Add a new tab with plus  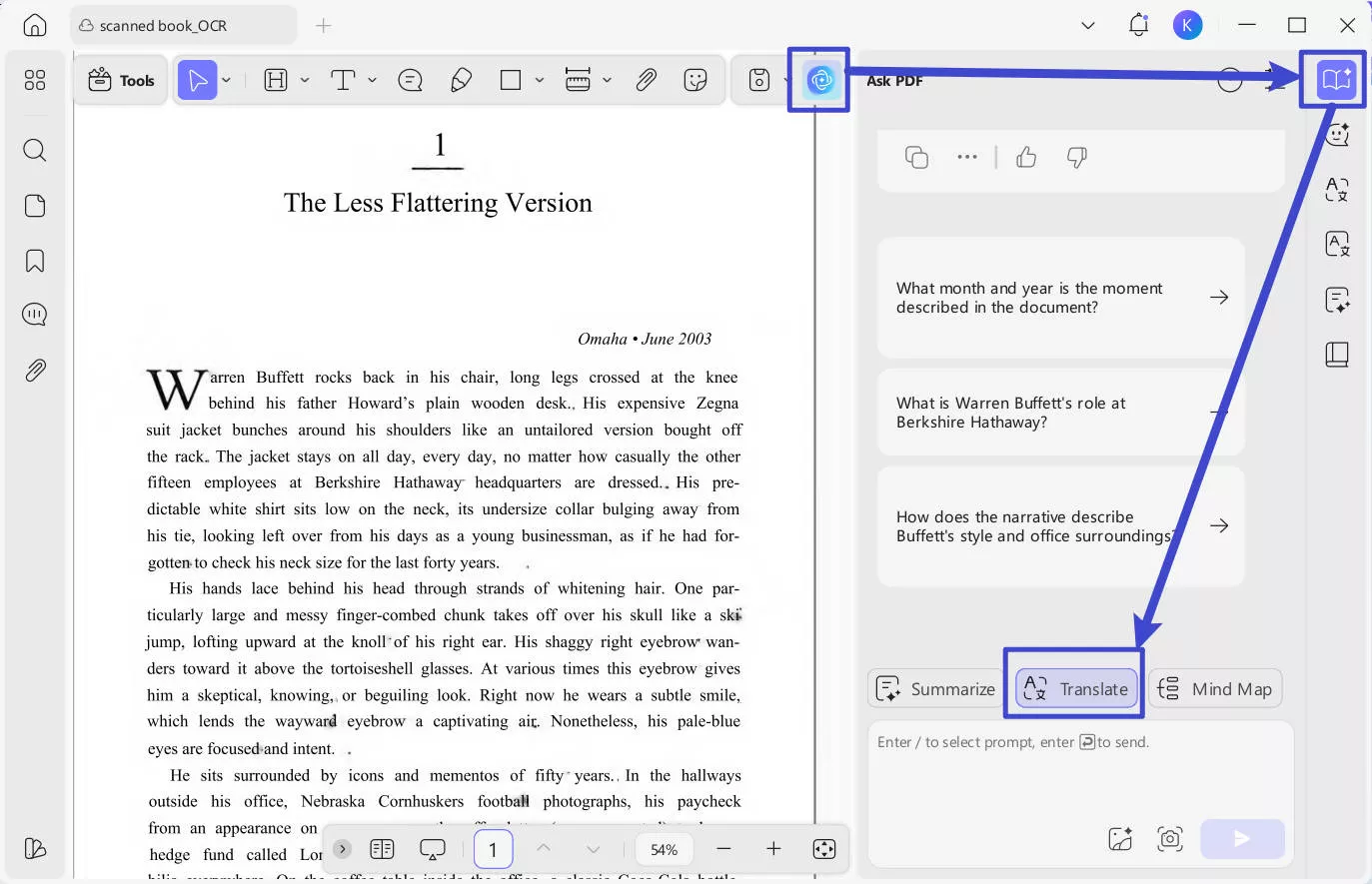point(324,25)
